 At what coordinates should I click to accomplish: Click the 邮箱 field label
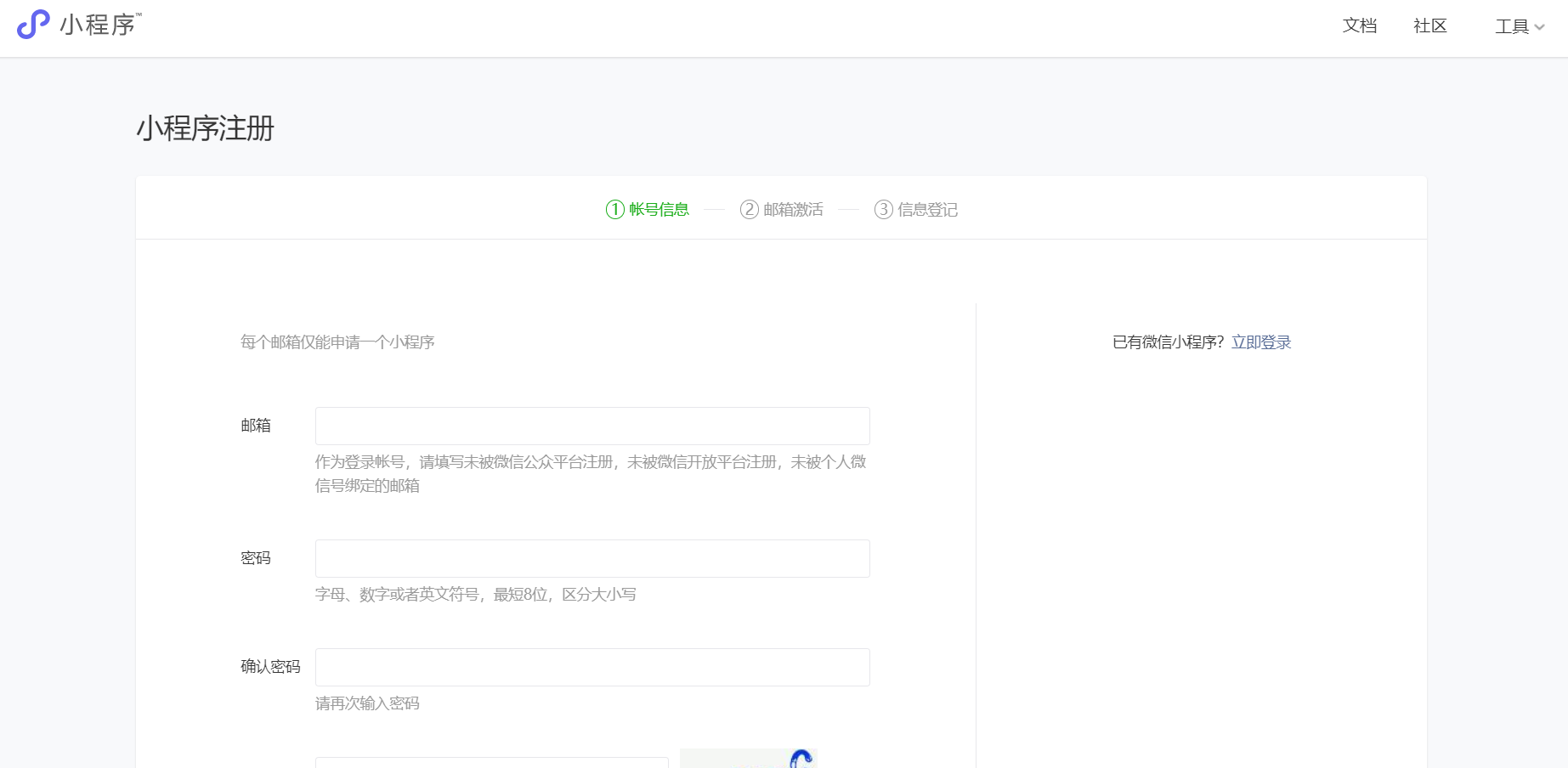[255, 426]
